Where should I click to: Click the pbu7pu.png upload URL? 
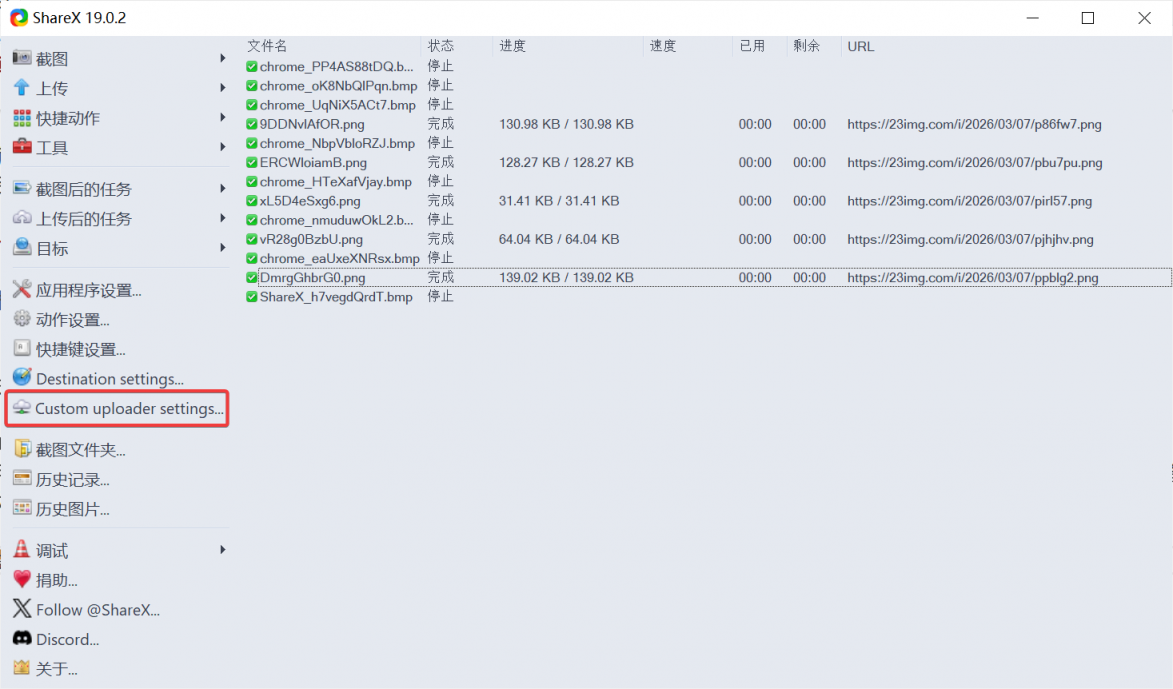pyautogui.click(x=974, y=163)
